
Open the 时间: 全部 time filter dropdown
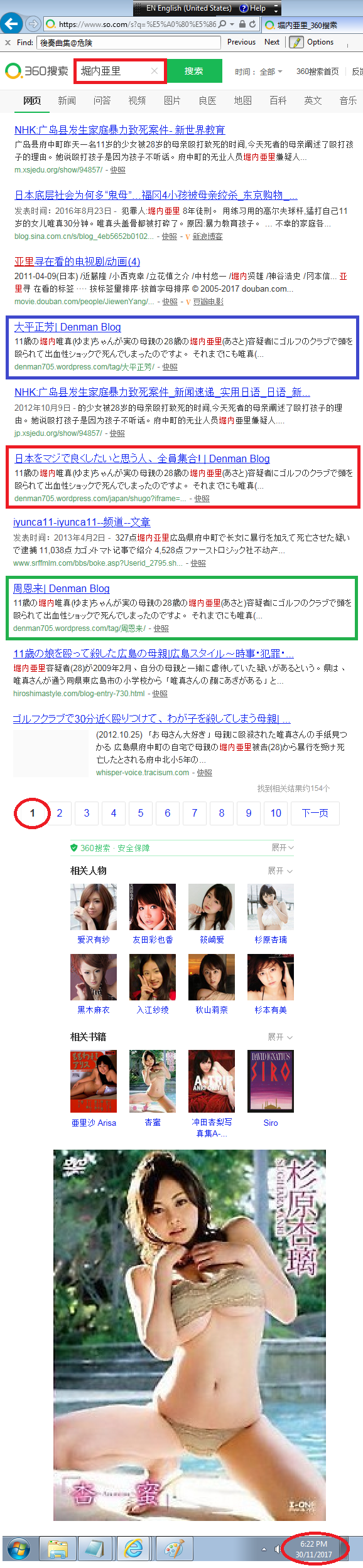click(259, 72)
